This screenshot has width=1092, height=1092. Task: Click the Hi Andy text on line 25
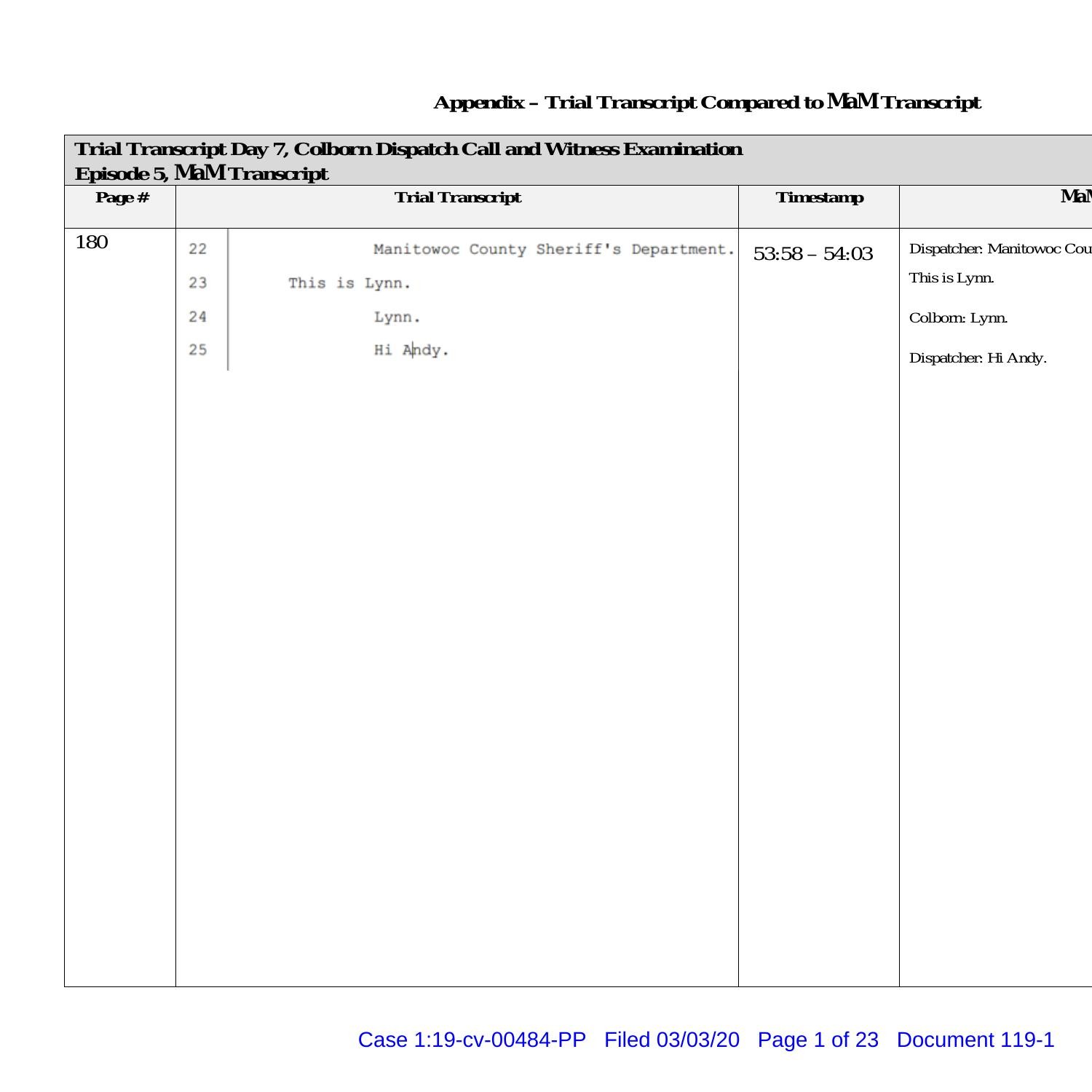click(x=411, y=350)
